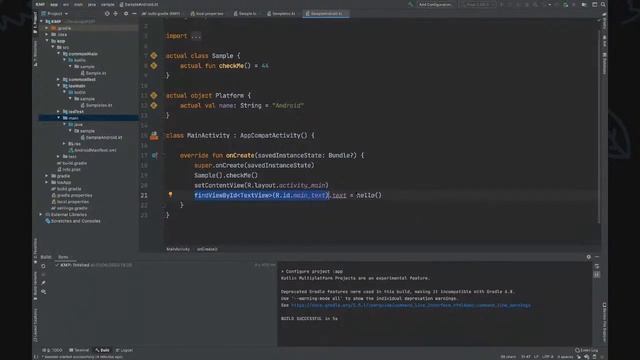Switch to build.gradle (KMP) editor tab

(x=162, y=13)
